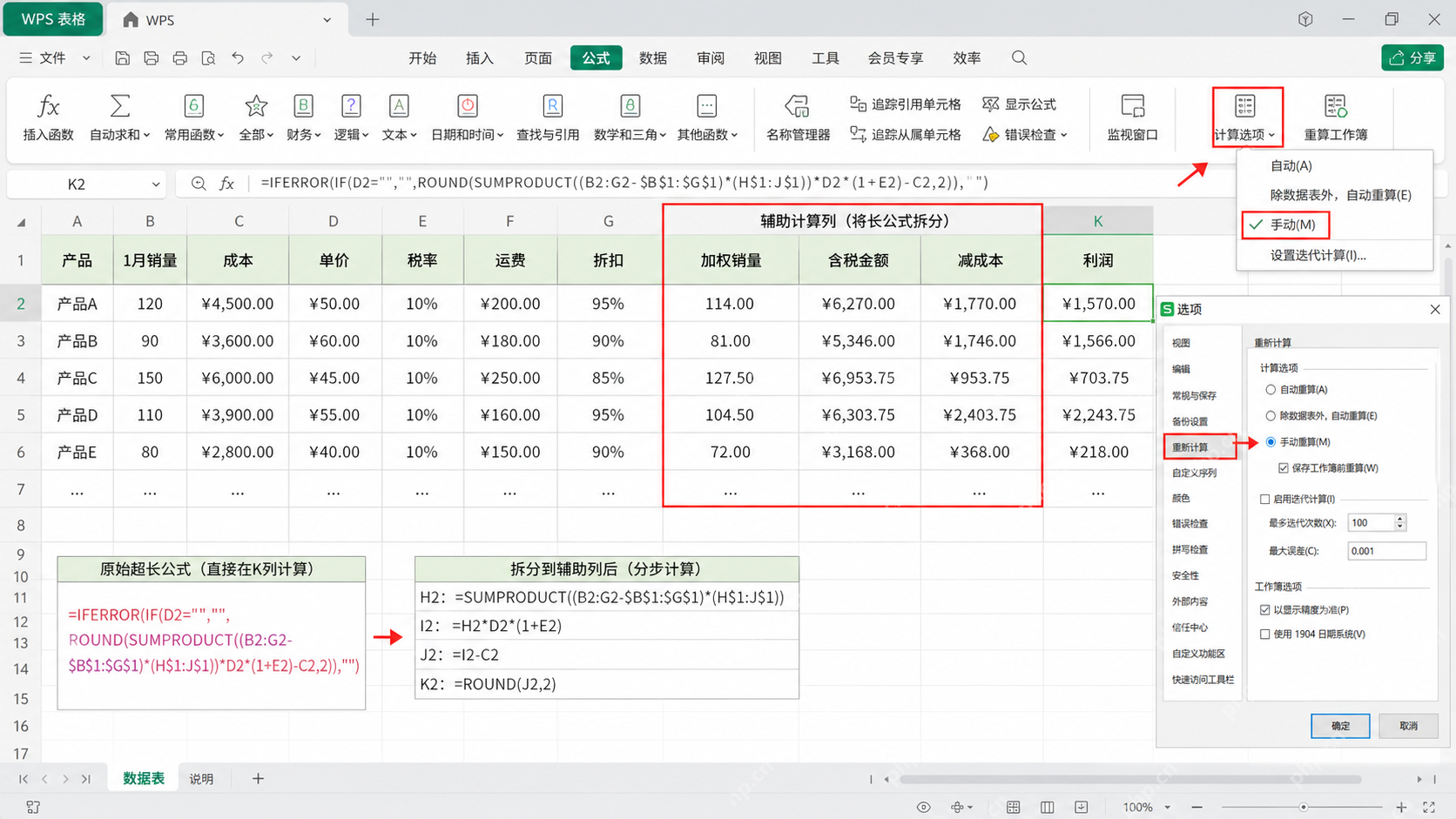Open the K2 name box dropdown
1456x819 pixels.
(x=156, y=185)
